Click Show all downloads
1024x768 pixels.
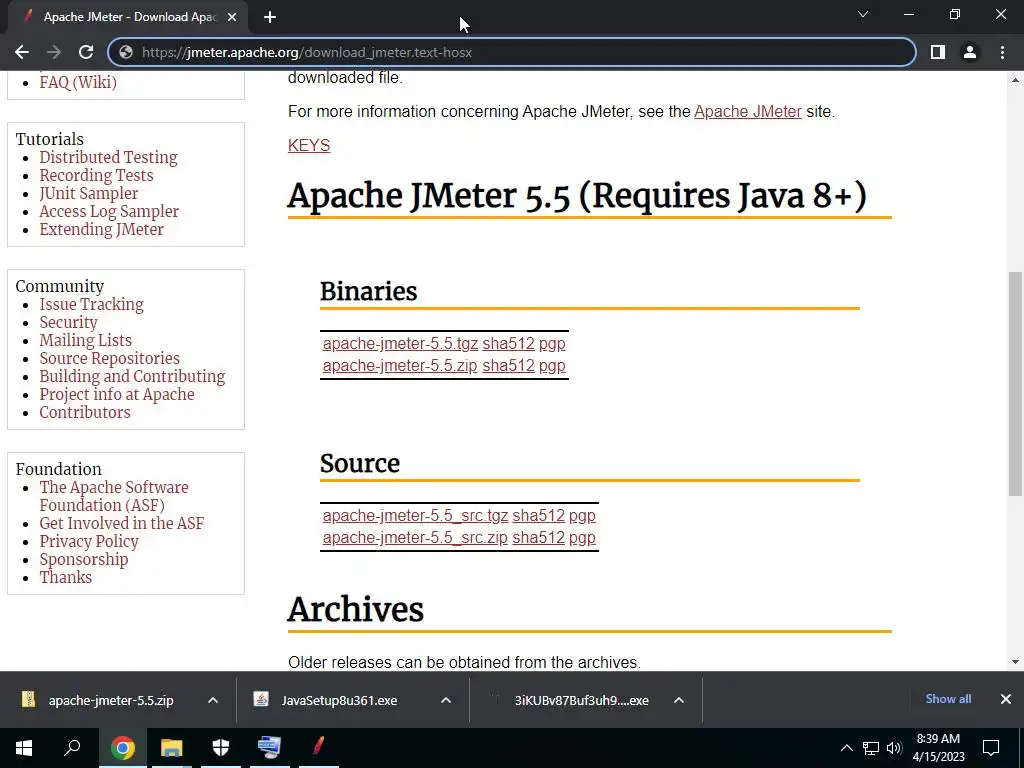pyautogui.click(x=948, y=699)
